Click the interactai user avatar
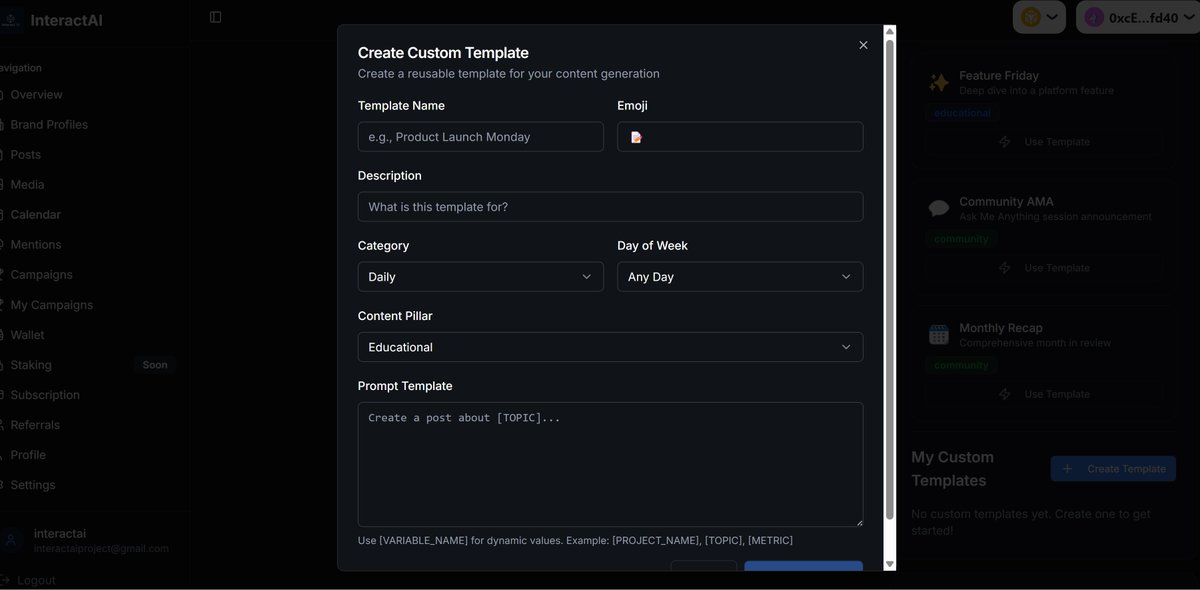This screenshot has height=590, width=1200. point(11,541)
